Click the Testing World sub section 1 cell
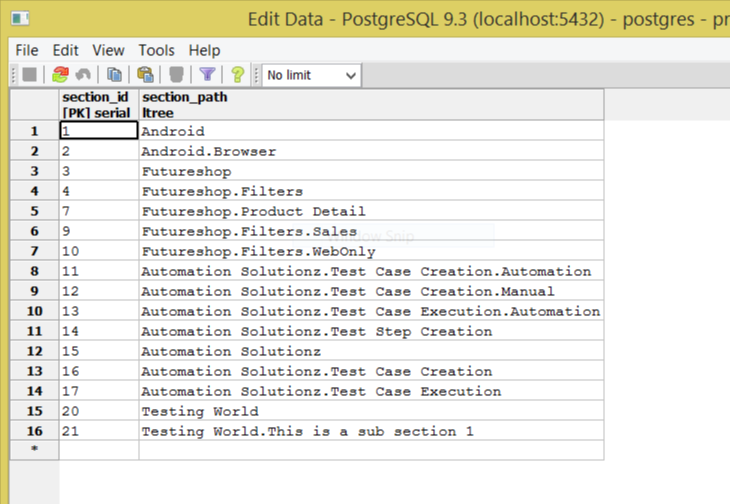 371,431
